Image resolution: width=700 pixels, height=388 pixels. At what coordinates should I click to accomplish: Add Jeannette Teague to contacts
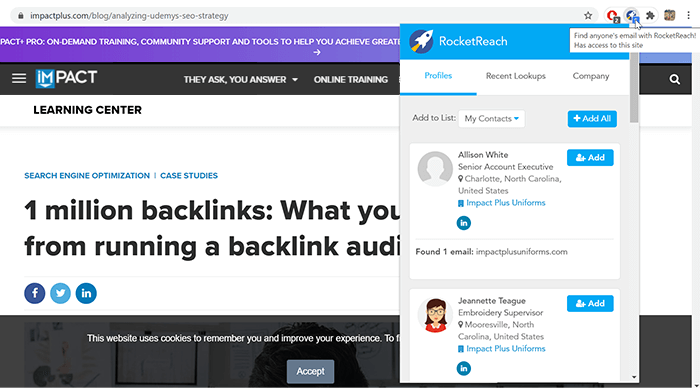590,304
